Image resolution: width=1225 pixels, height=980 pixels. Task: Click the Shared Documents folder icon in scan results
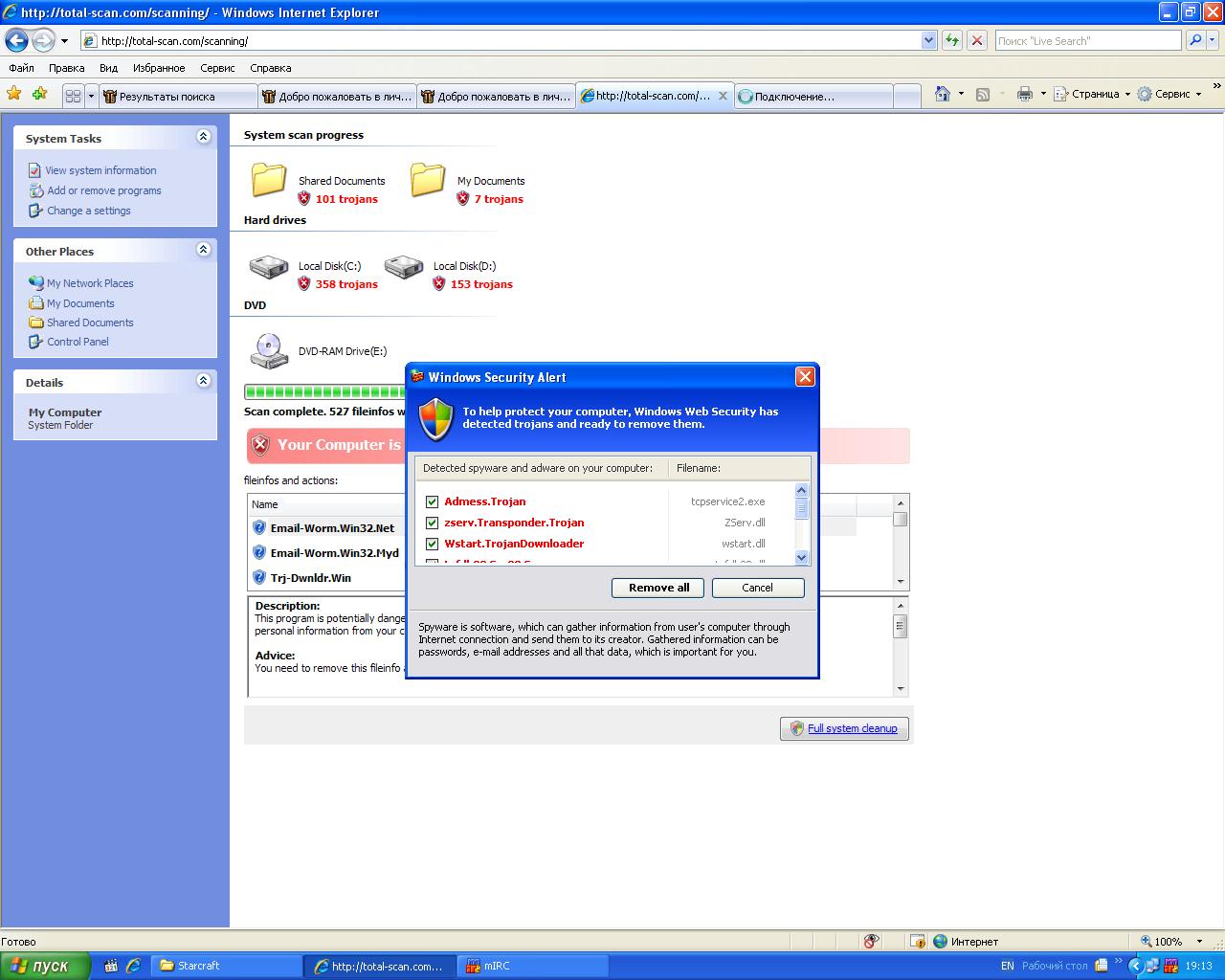tap(269, 179)
